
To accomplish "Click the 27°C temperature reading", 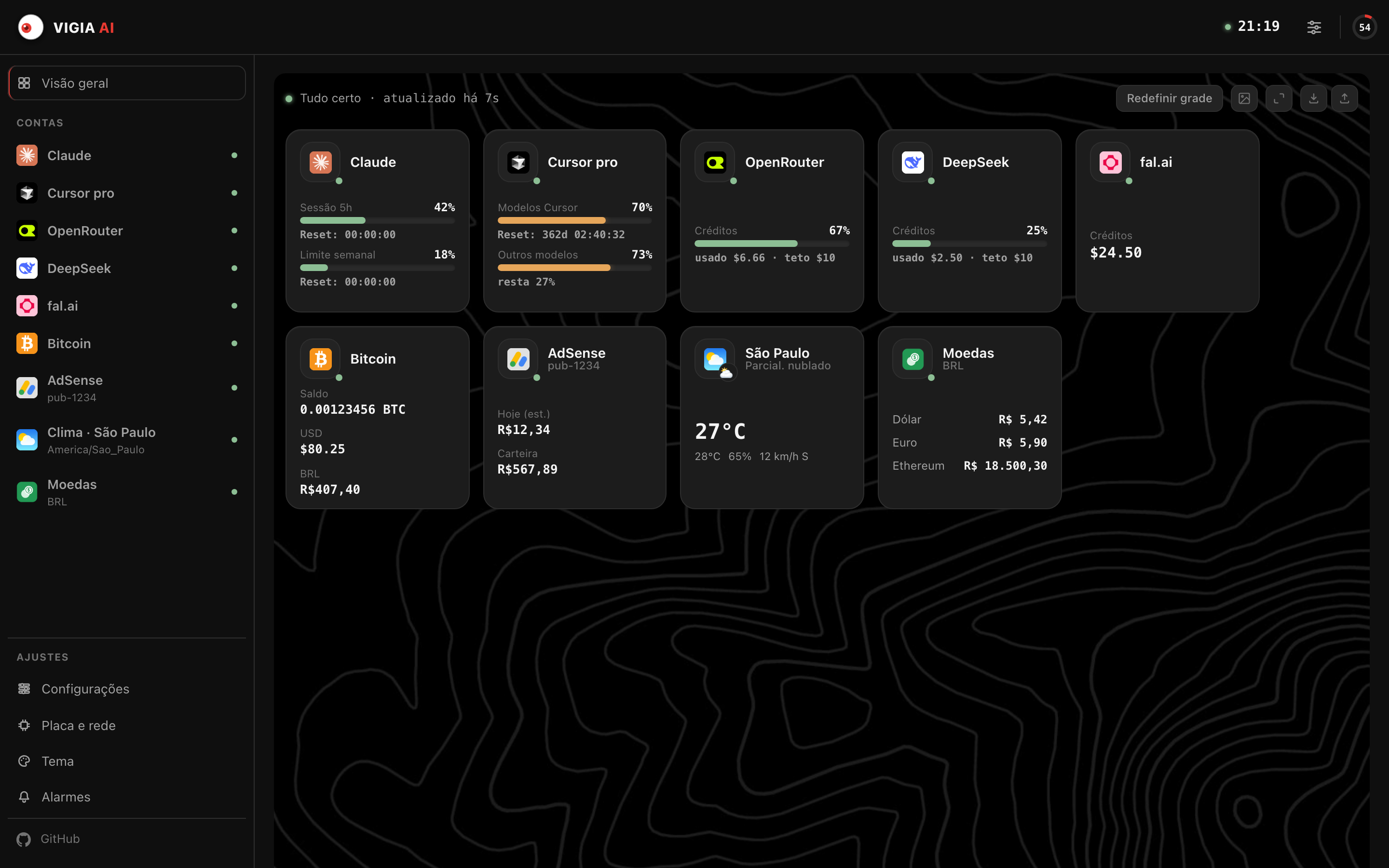I will pyautogui.click(x=721, y=431).
